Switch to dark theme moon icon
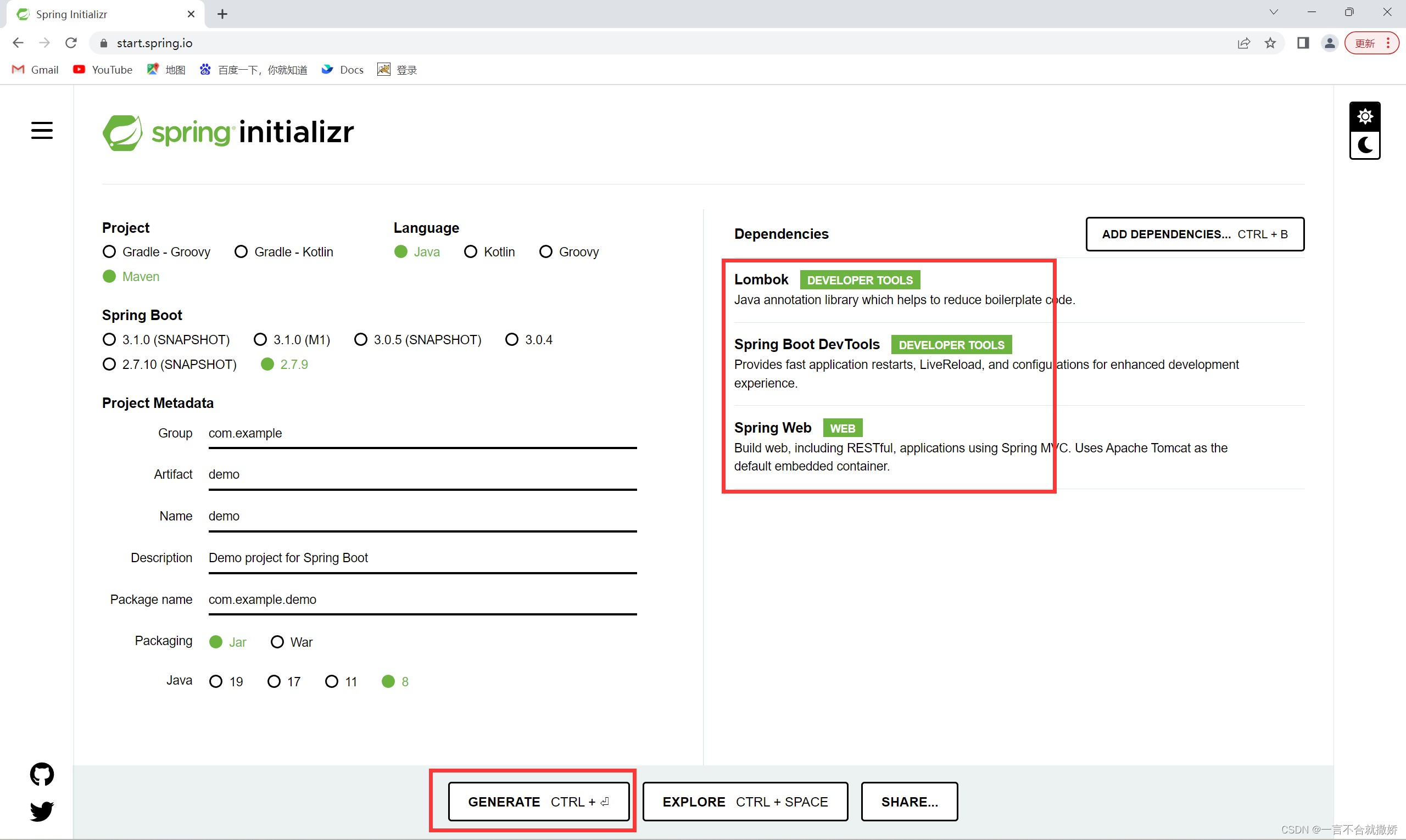Viewport: 1406px width, 840px height. coord(1365,145)
